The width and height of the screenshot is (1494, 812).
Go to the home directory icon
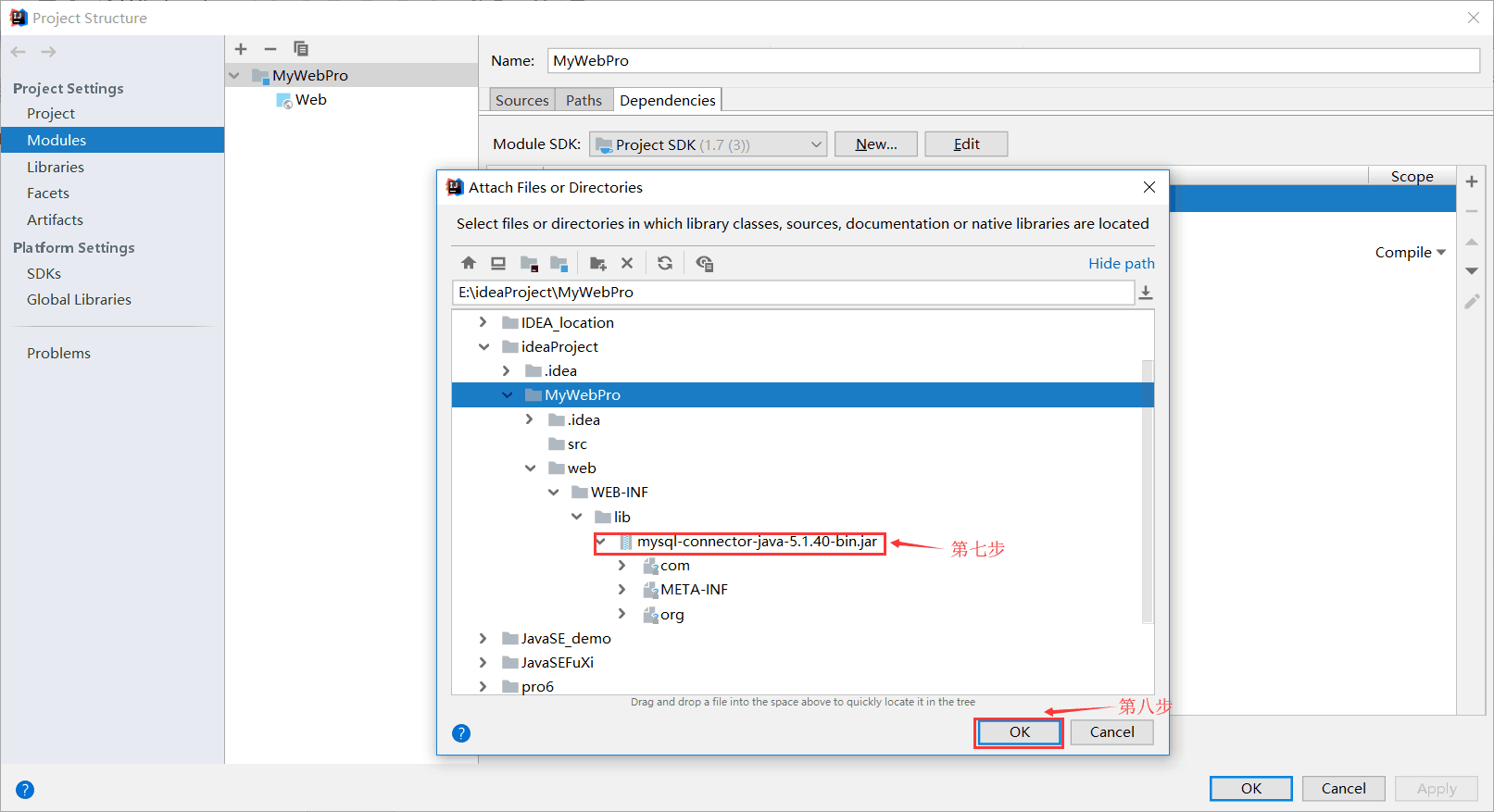tap(469, 263)
